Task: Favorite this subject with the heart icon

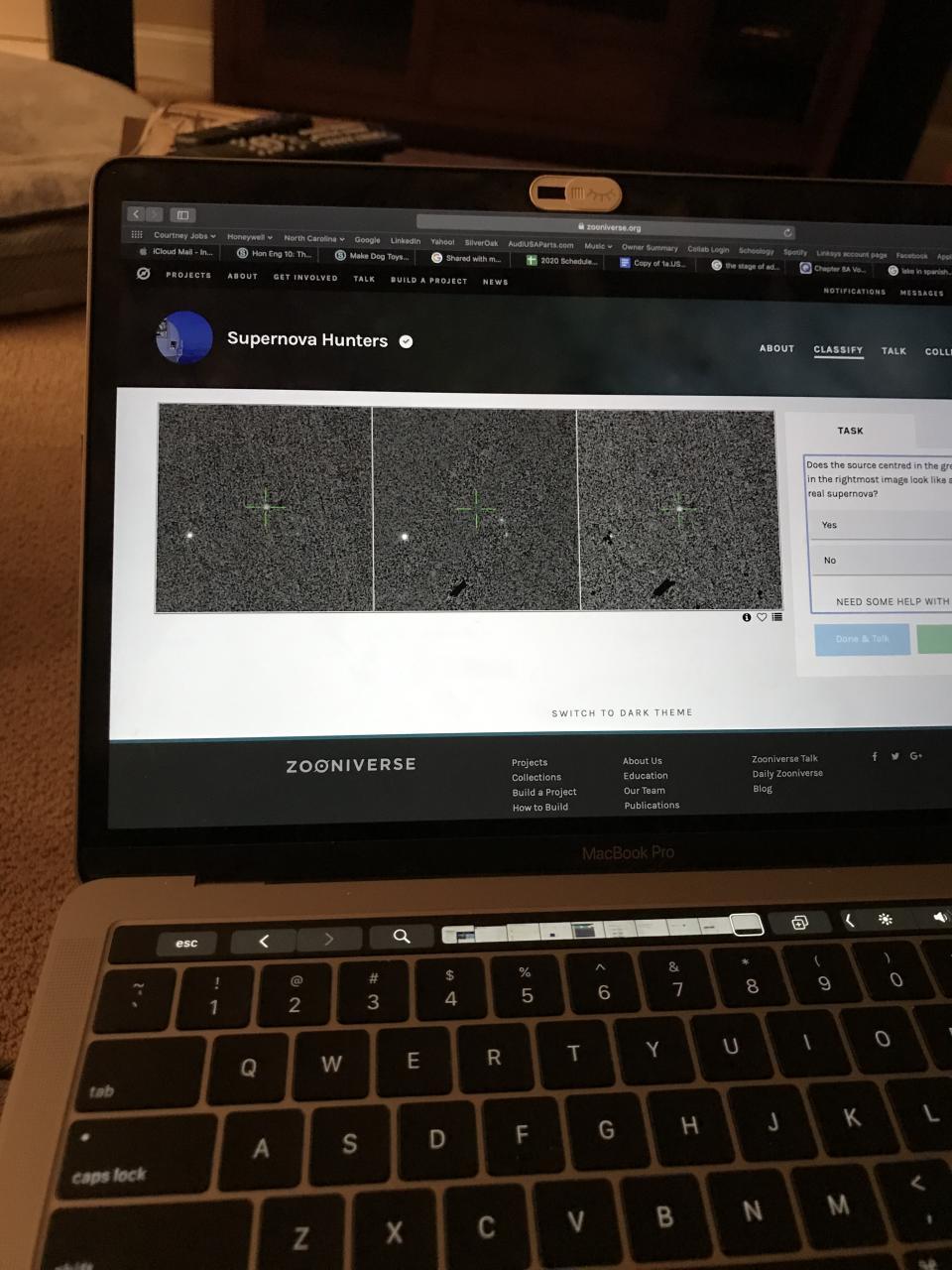Action: point(762,617)
